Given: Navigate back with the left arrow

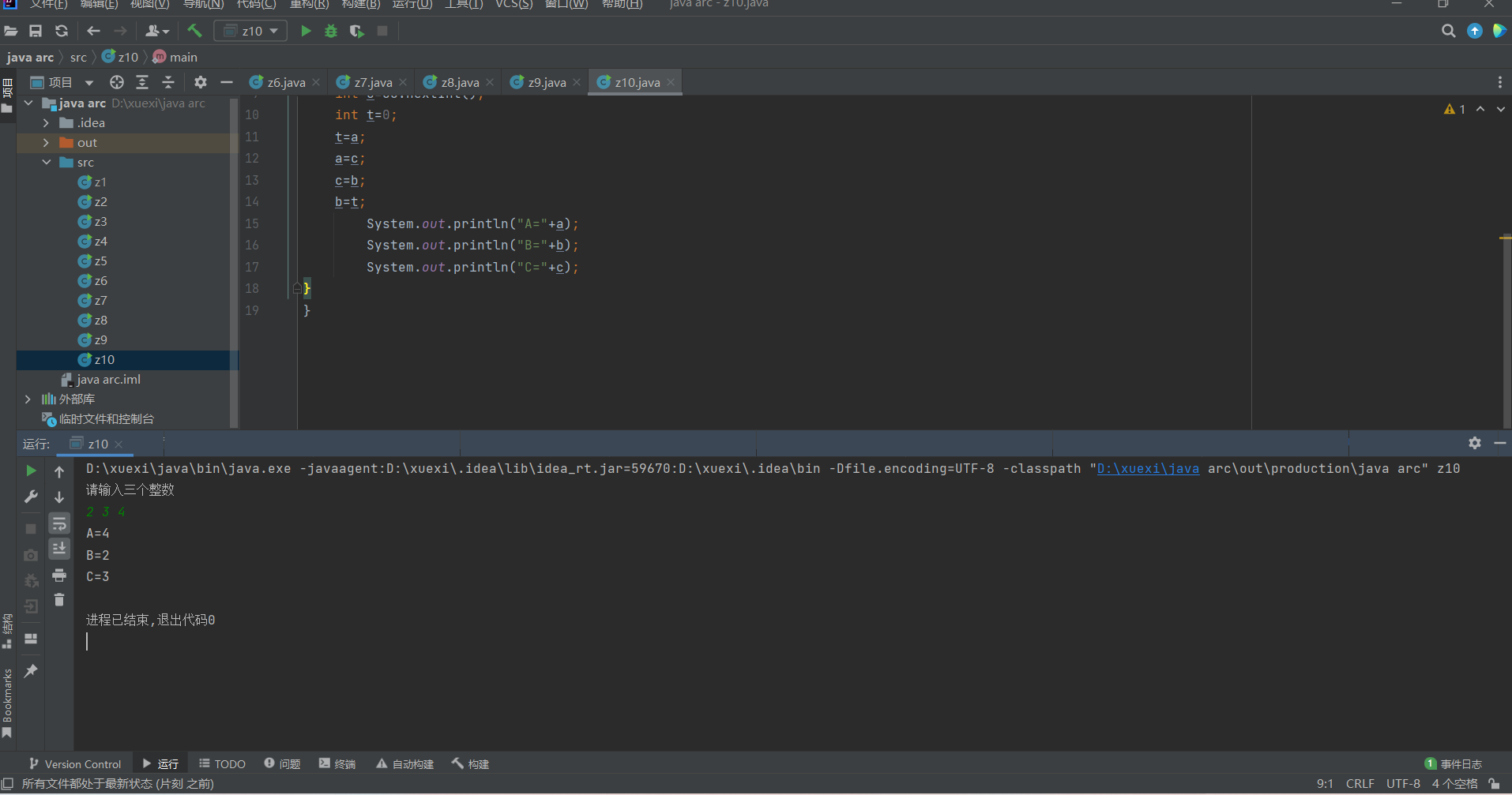Looking at the screenshot, I should [93, 31].
